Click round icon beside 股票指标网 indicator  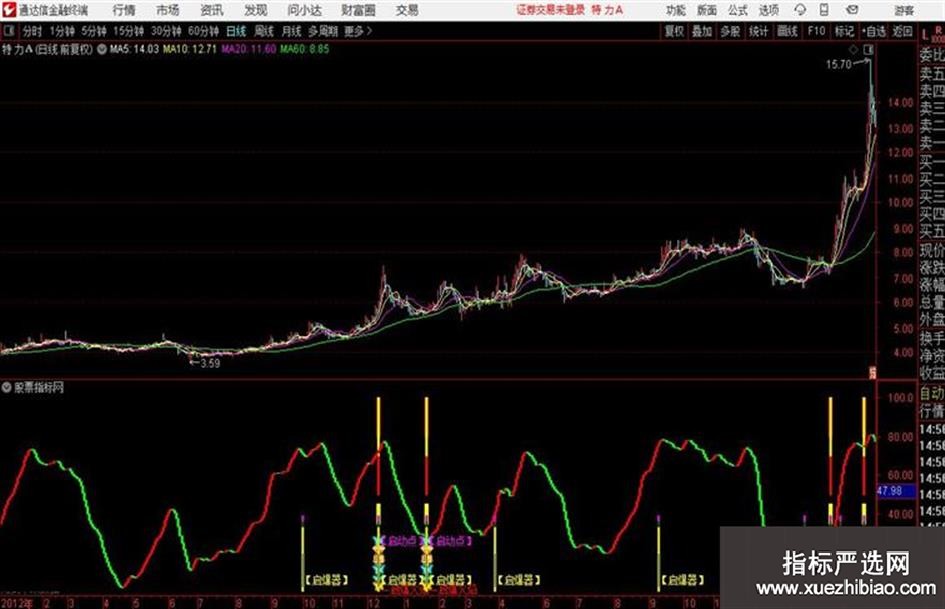click(7, 387)
